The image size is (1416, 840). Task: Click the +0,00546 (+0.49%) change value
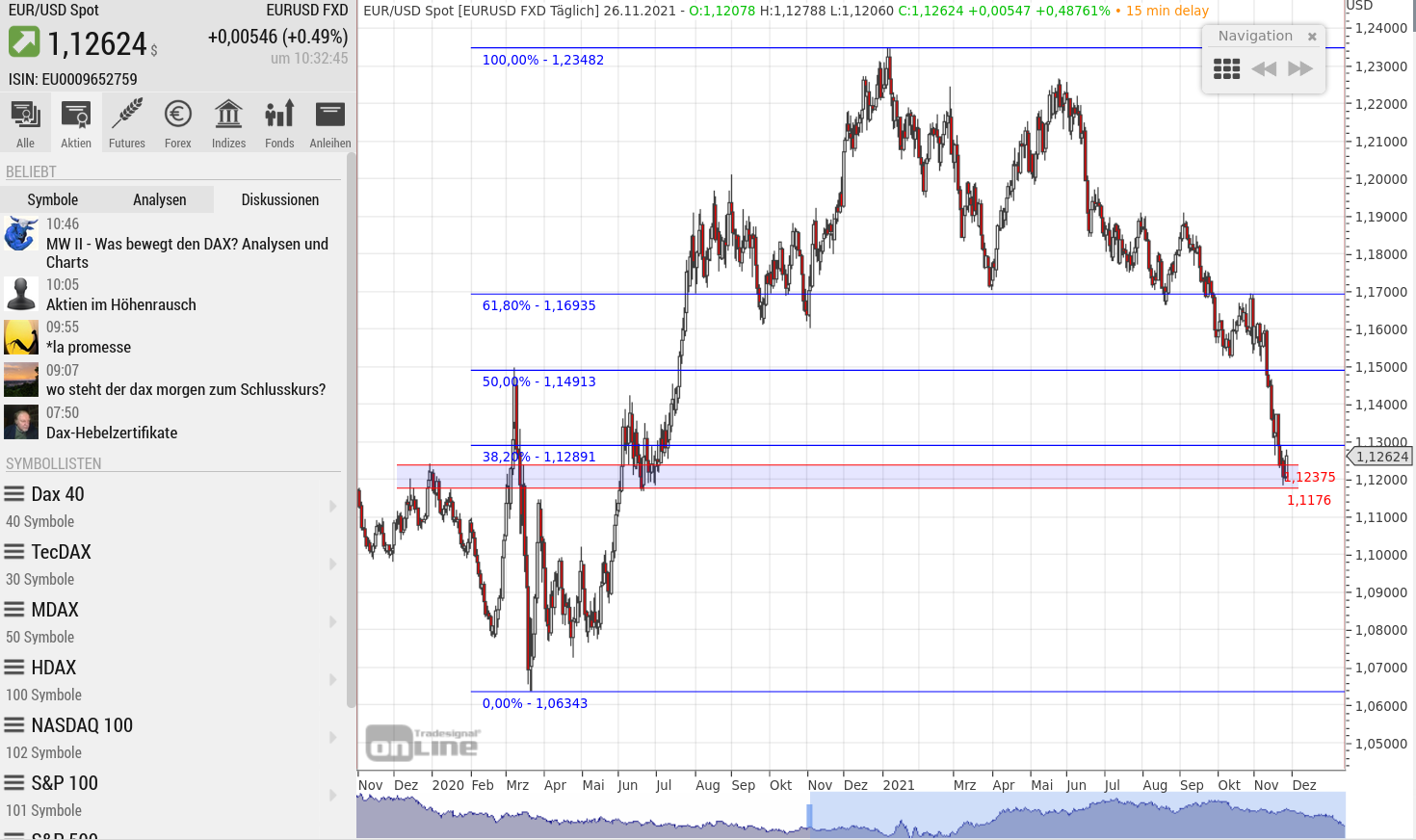click(278, 37)
